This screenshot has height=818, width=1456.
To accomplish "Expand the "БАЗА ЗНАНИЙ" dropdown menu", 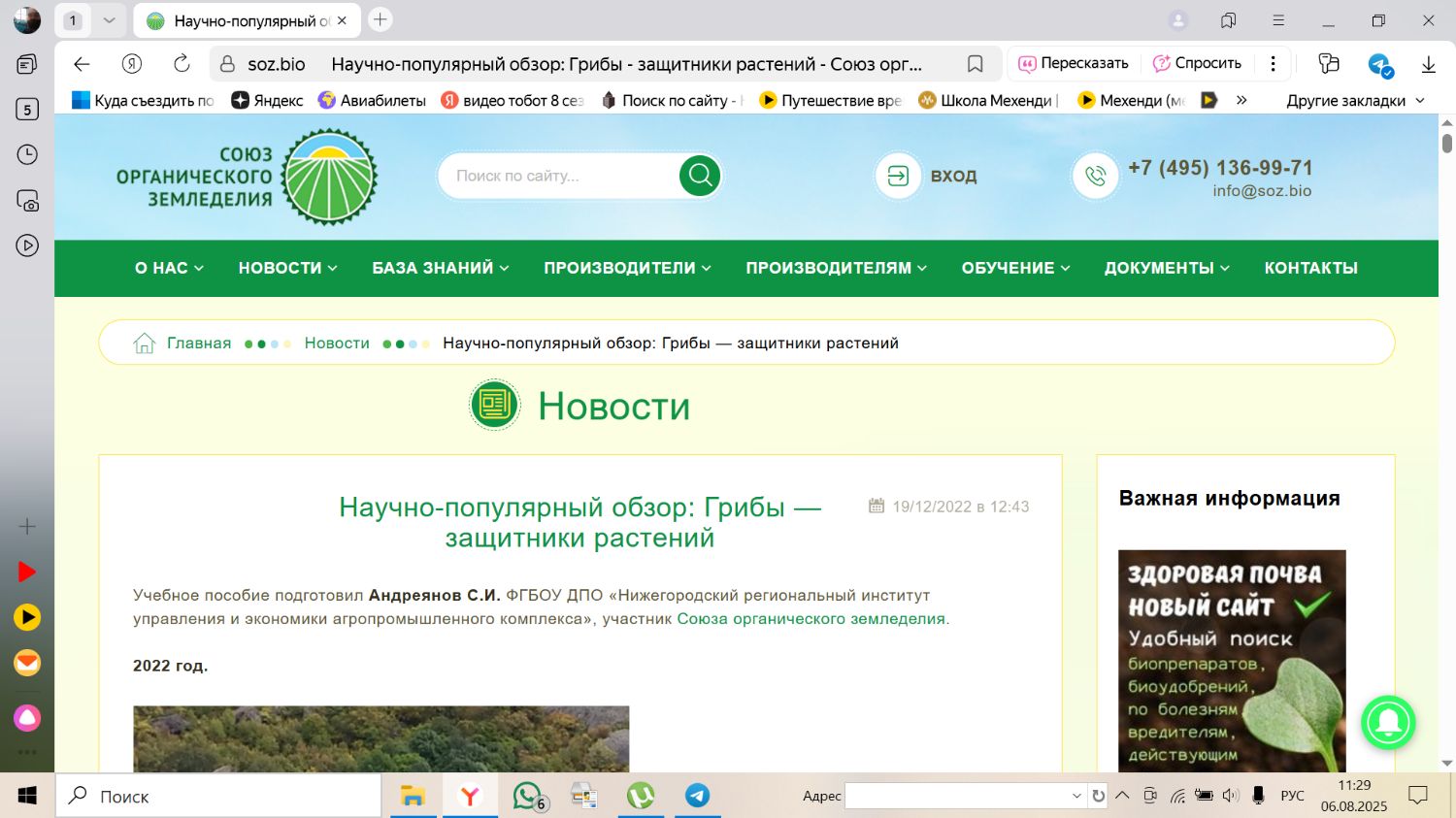I will [x=440, y=268].
